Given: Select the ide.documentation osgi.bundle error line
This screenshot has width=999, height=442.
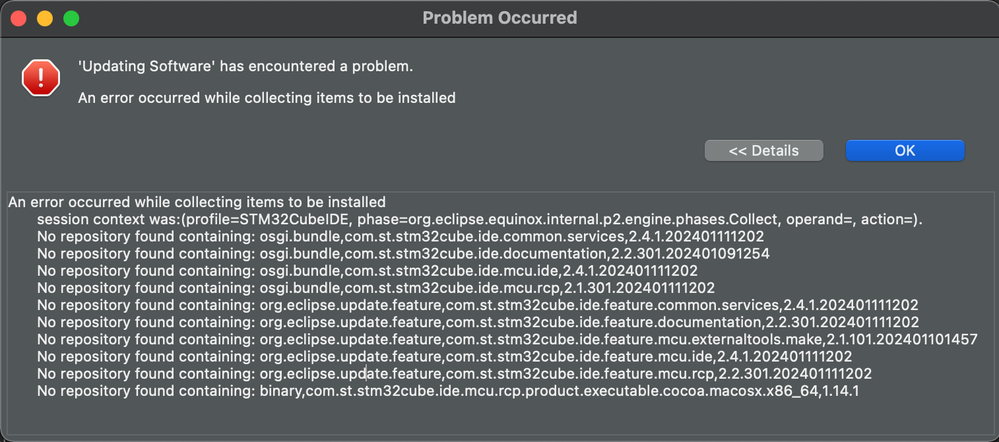Looking at the screenshot, I should coord(403,254).
